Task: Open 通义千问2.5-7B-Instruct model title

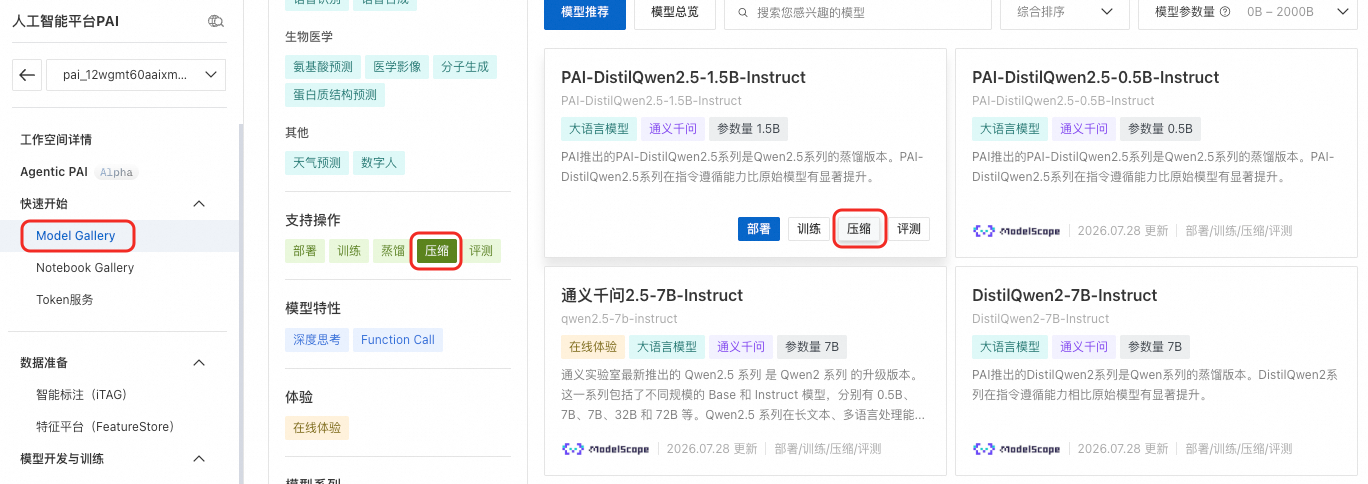Action: (x=652, y=295)
